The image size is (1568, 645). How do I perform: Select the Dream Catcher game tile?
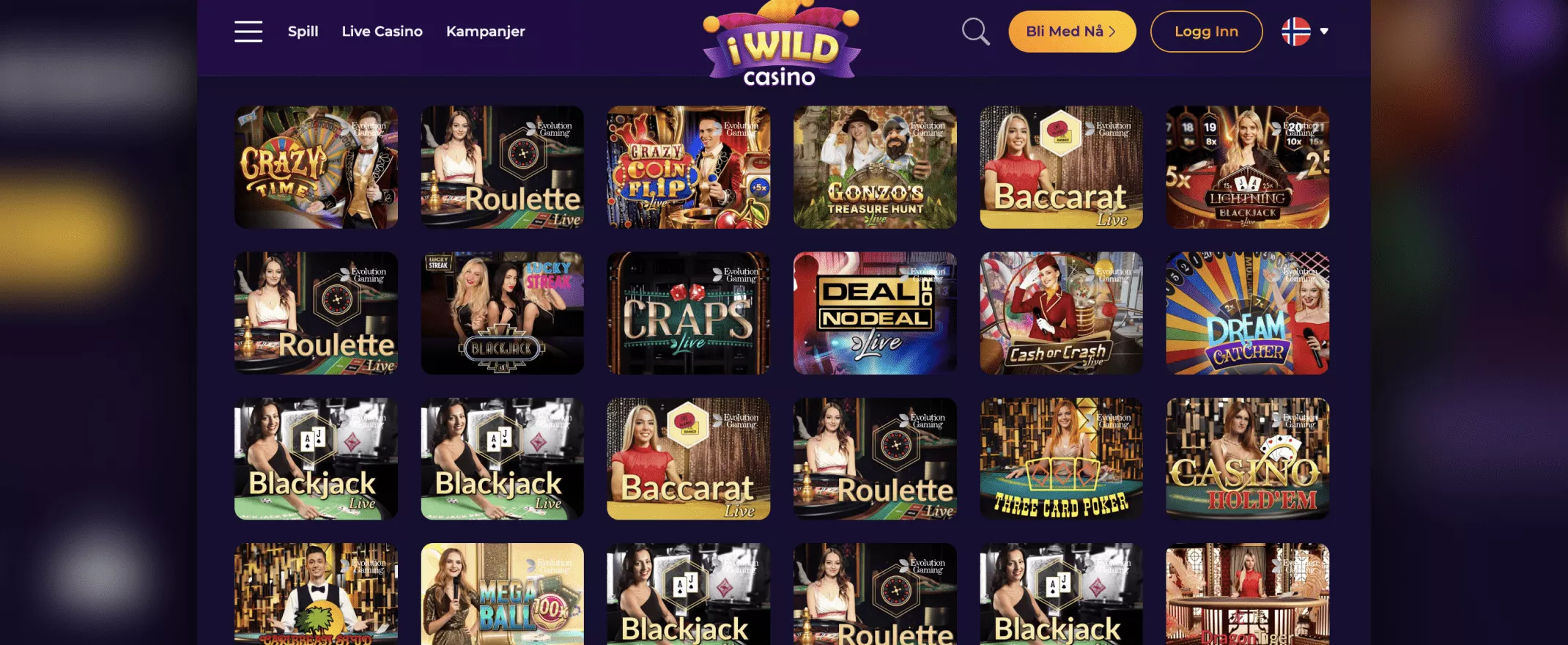[1247, 313]
